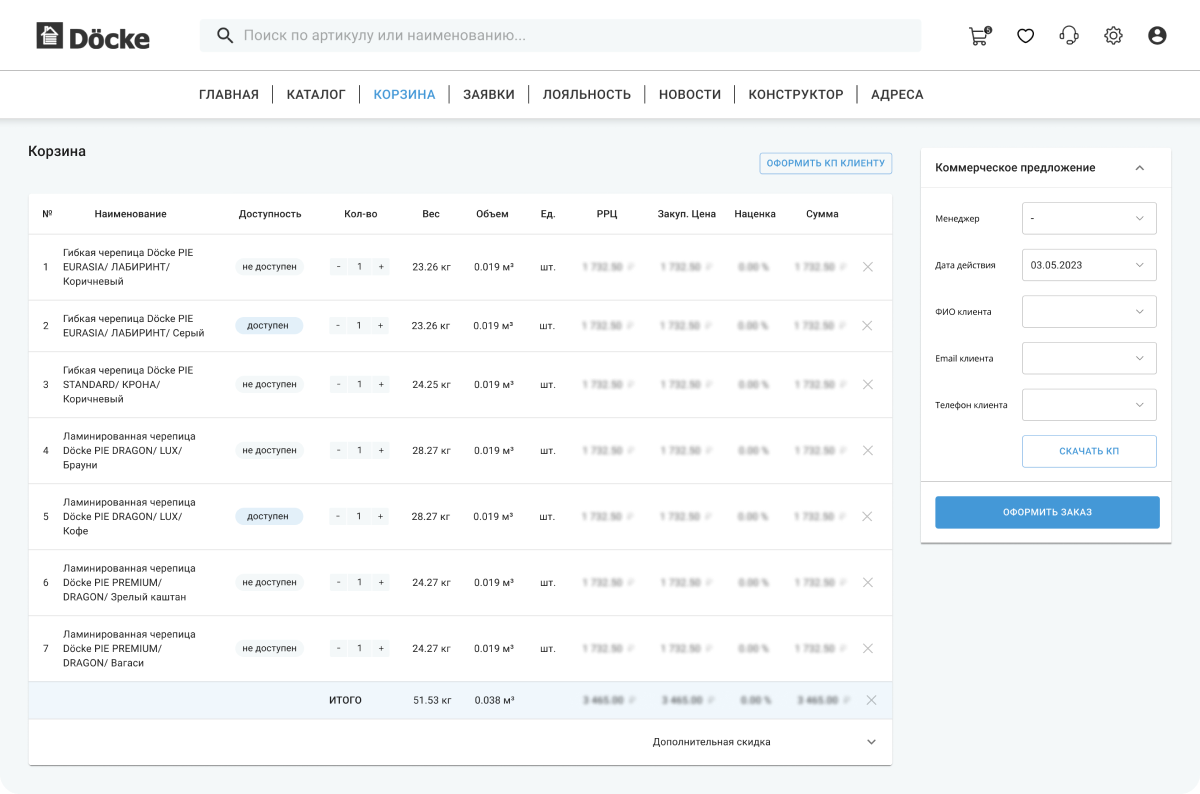Open the Email клиента dropdown
This screenshot has height=794, width=1200.
coord(1089,358)
